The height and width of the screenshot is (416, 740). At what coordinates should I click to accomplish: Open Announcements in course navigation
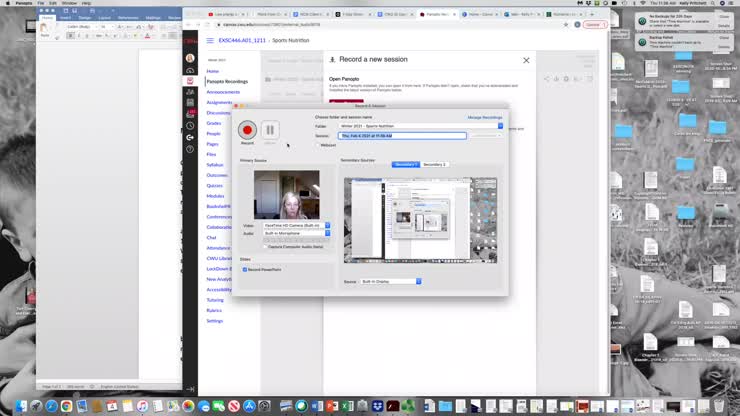(x=223, y=92)
